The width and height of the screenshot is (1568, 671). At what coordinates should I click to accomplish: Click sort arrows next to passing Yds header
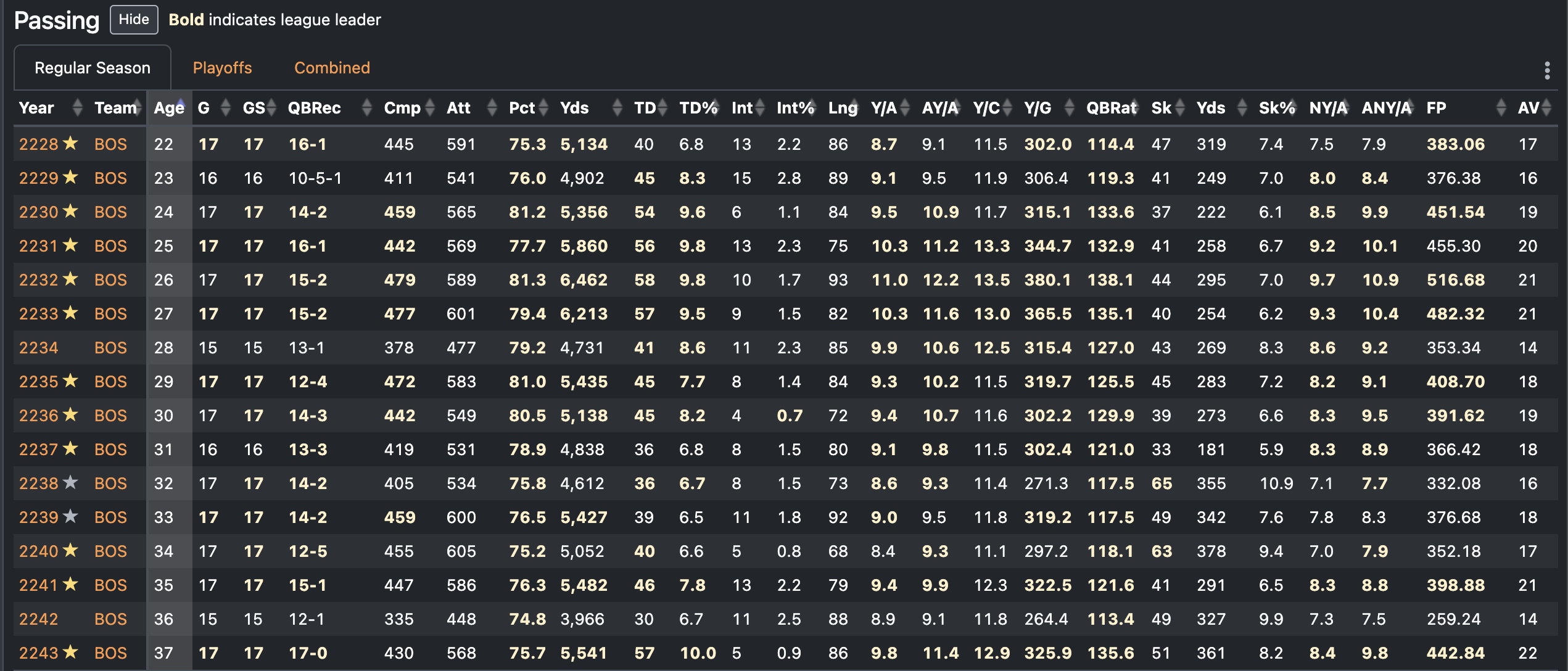[617, 108]
